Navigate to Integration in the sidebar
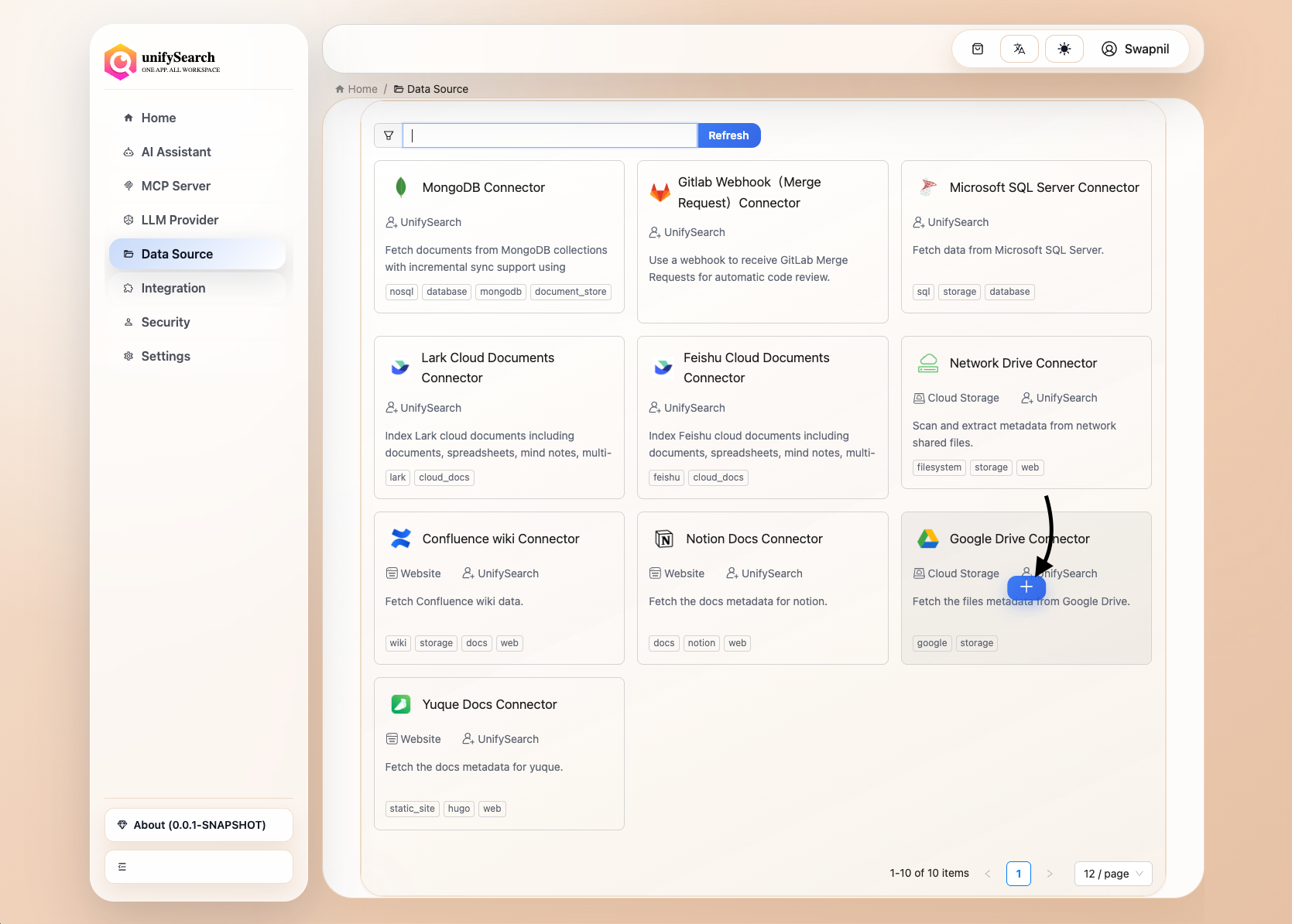The image size is (1292, 924). [x=173, y=288]
